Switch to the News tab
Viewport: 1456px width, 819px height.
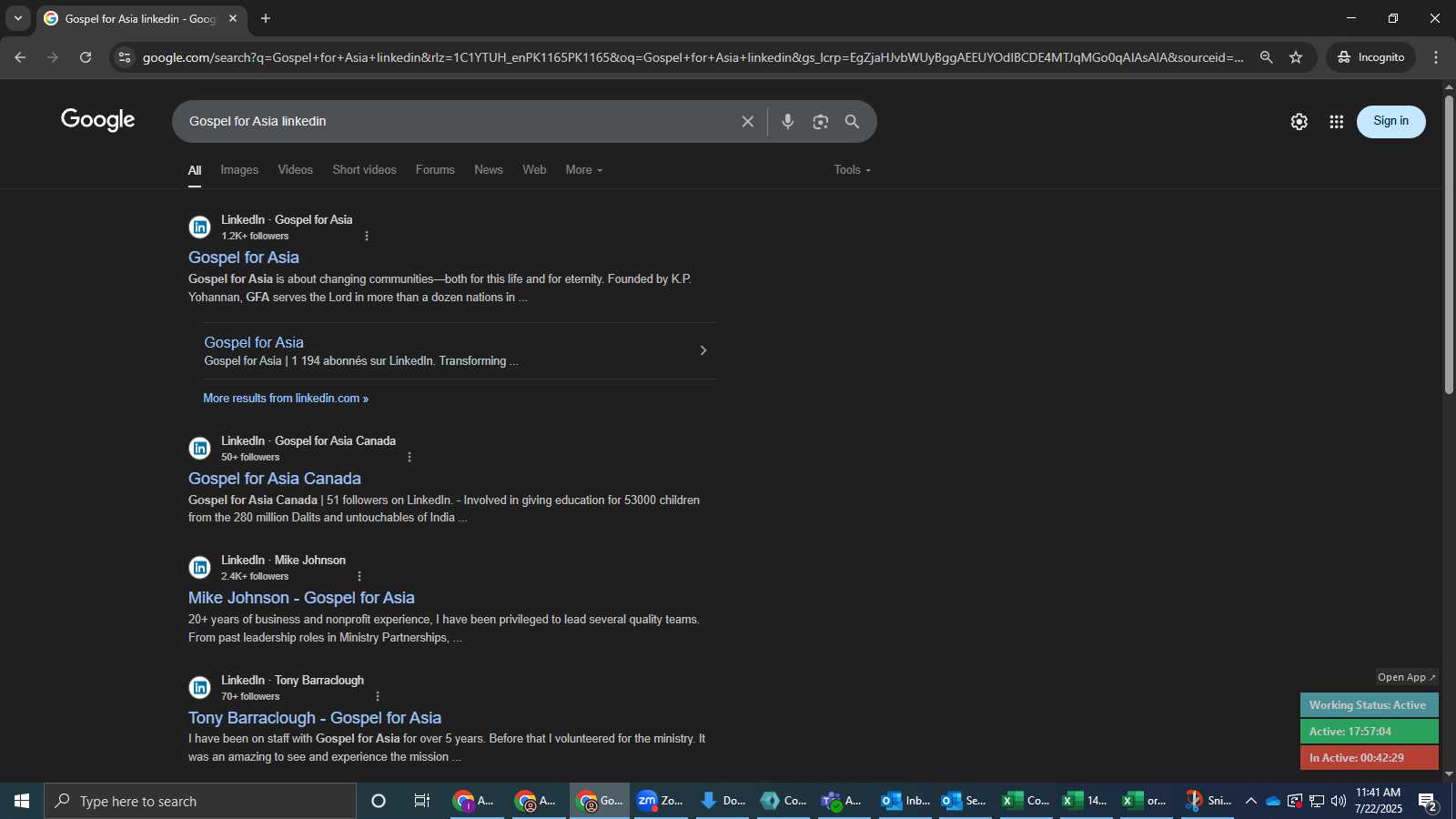(x=489, y=170)
